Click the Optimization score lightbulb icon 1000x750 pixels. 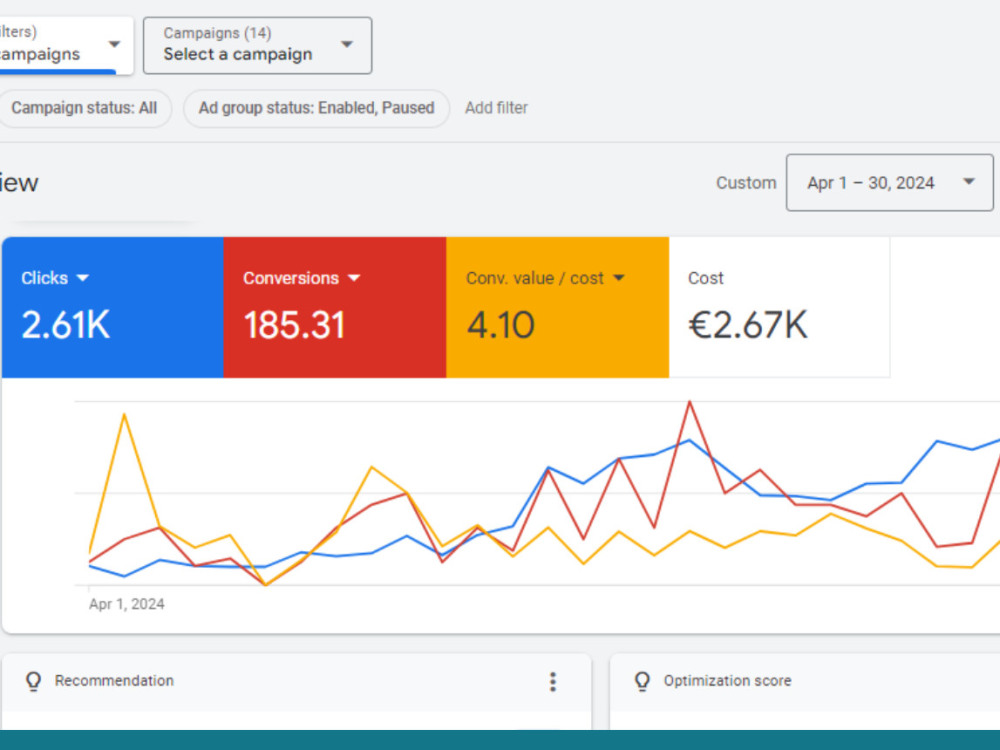642,681
